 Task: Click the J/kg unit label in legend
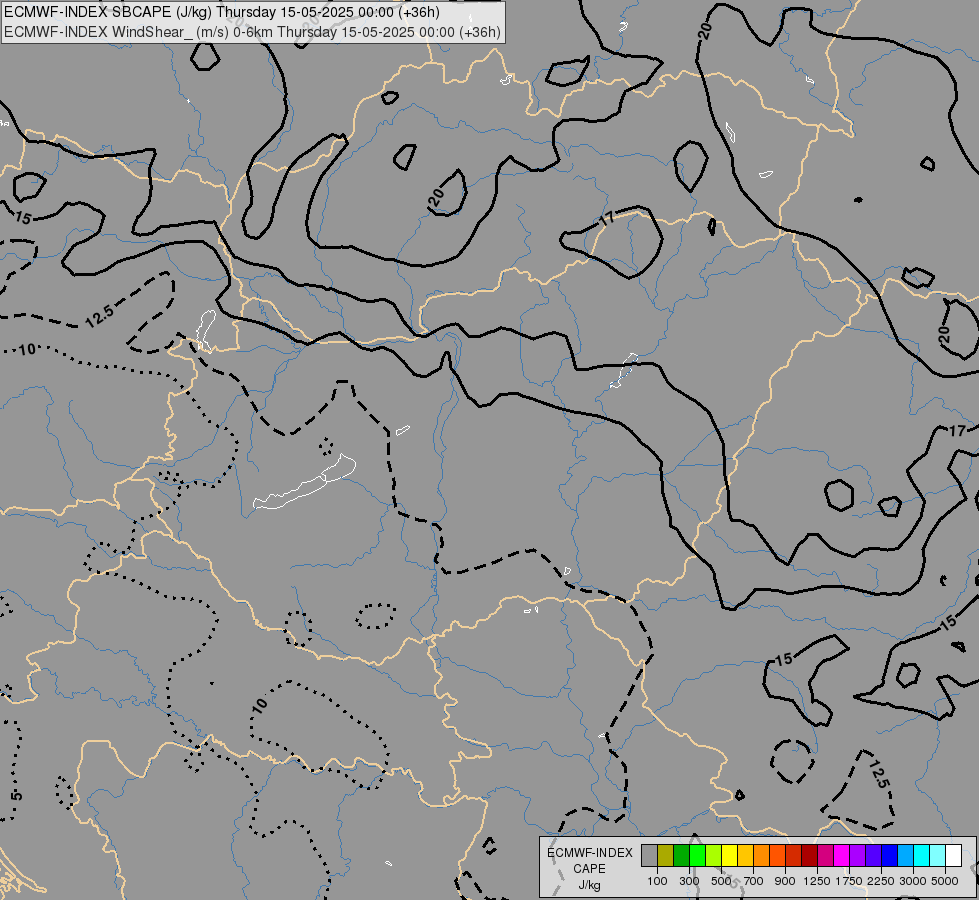pyautogui.click(x=589, y=885)
